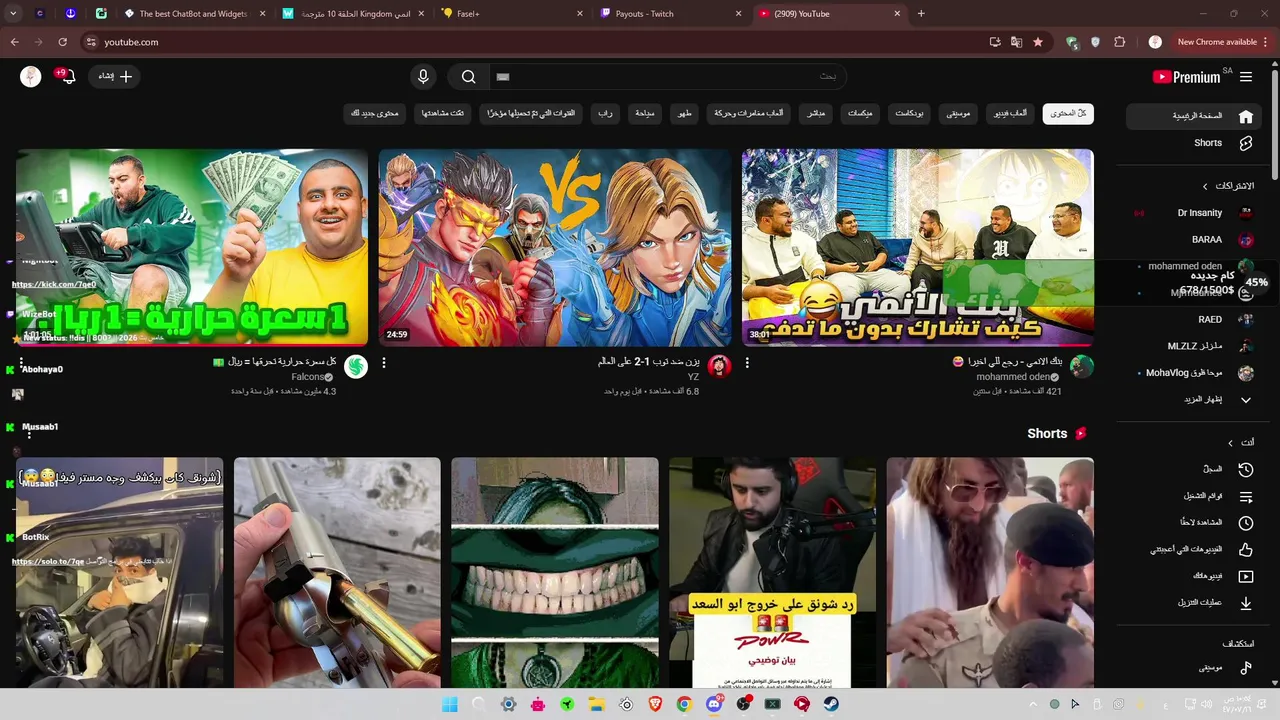Screen dimensions: 1280x720
Task: Click the search magnifier button
Action: point(468,77)
